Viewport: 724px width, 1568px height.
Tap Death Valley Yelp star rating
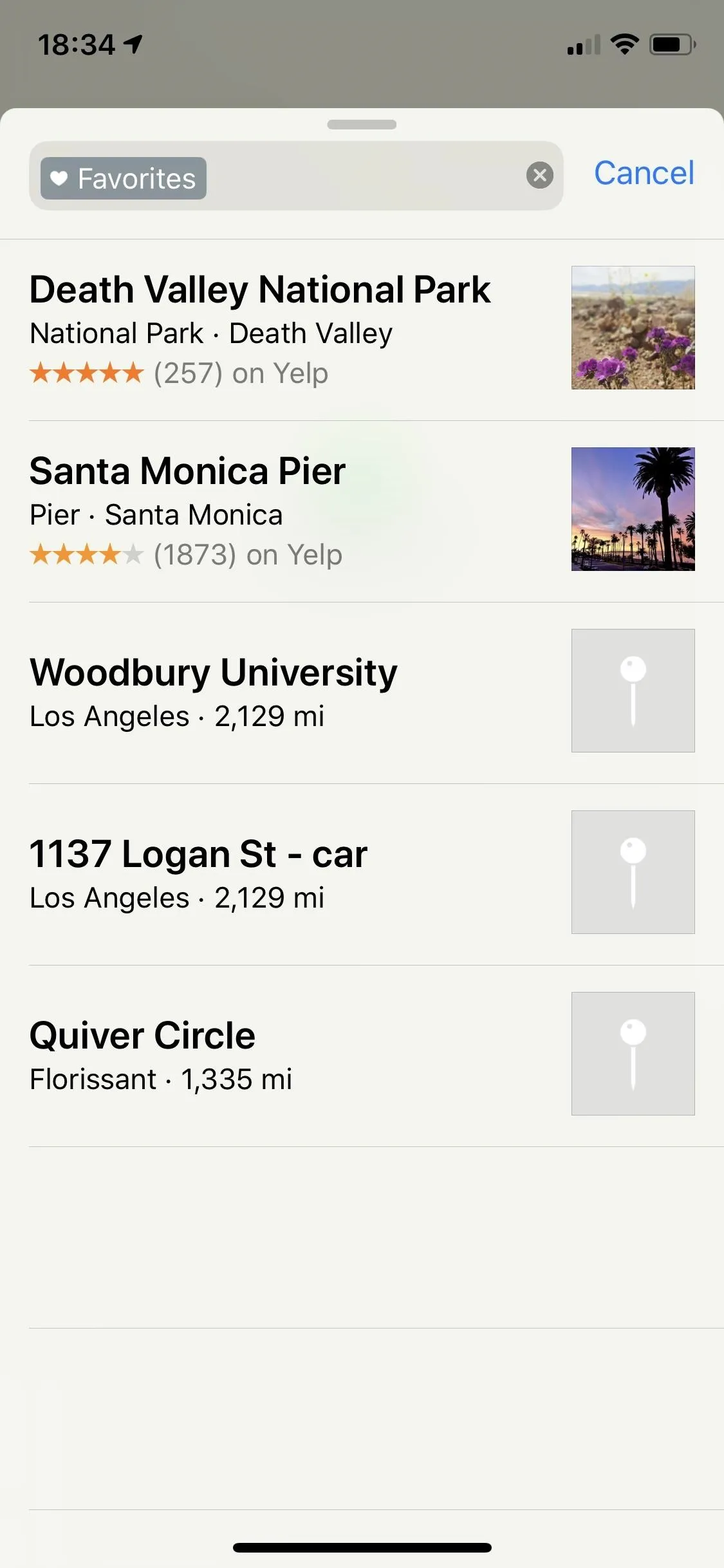click(x=86, y=373)
